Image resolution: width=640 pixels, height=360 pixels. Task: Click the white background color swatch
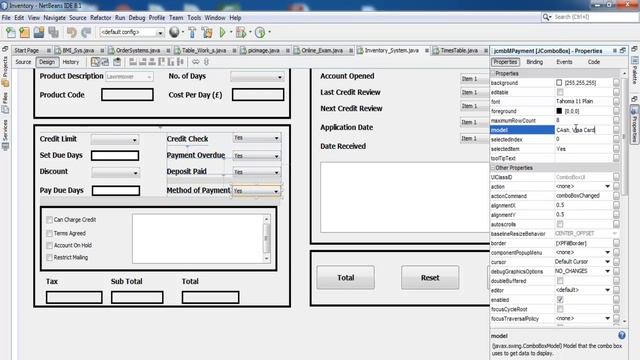559,82
